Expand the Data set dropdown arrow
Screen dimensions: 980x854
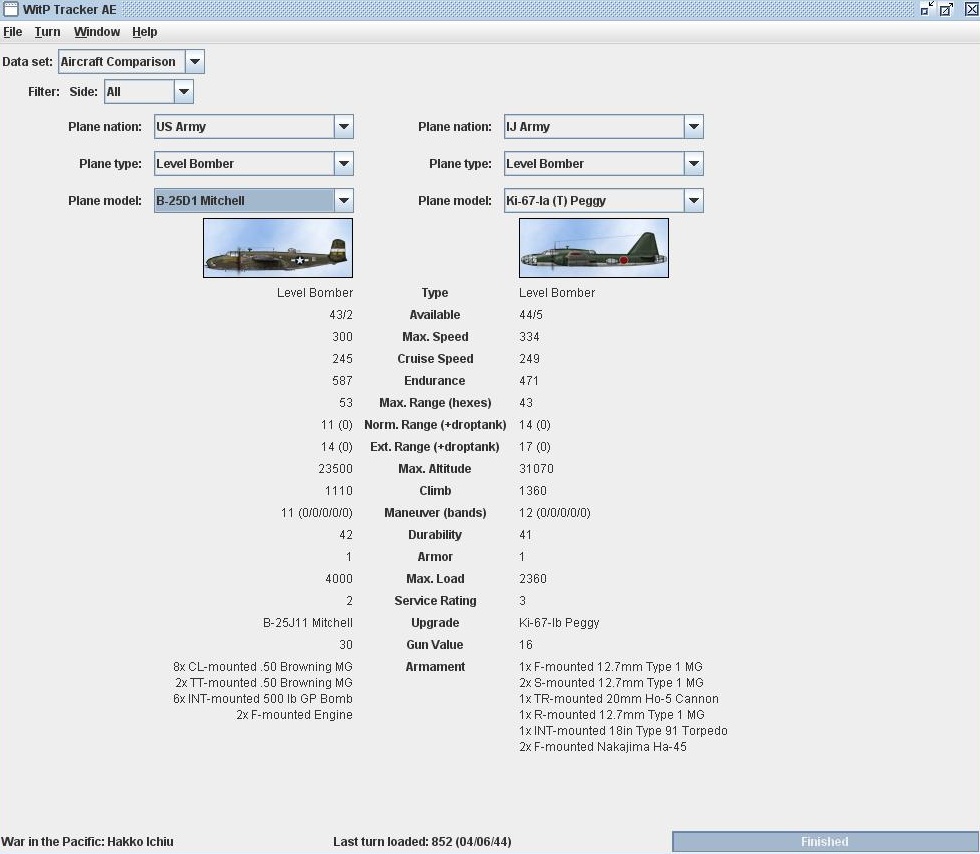click(195, 62)
